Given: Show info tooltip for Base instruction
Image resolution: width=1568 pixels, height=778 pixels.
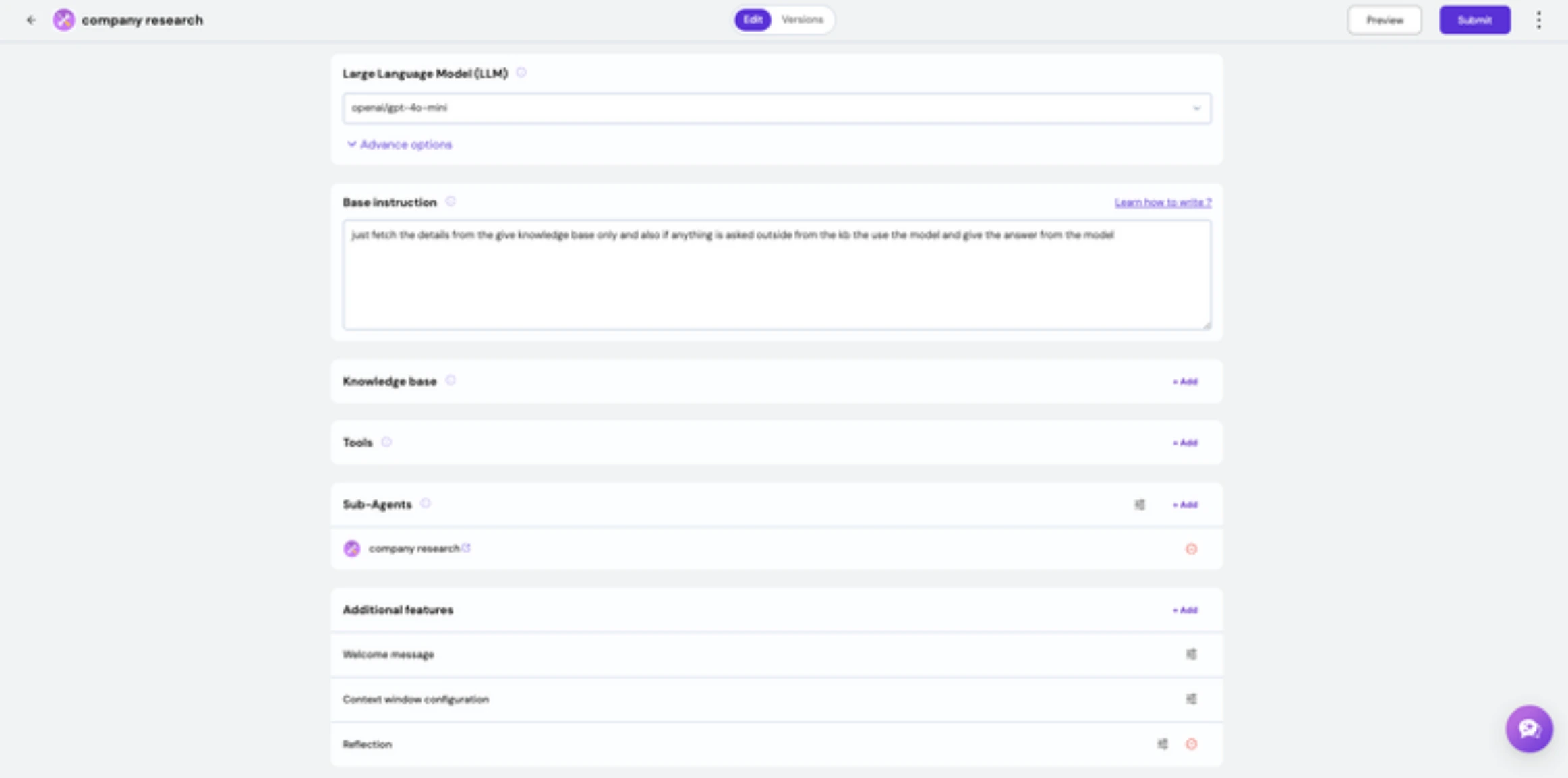Looking at the screenshot, I should click(x=451, y=202).
